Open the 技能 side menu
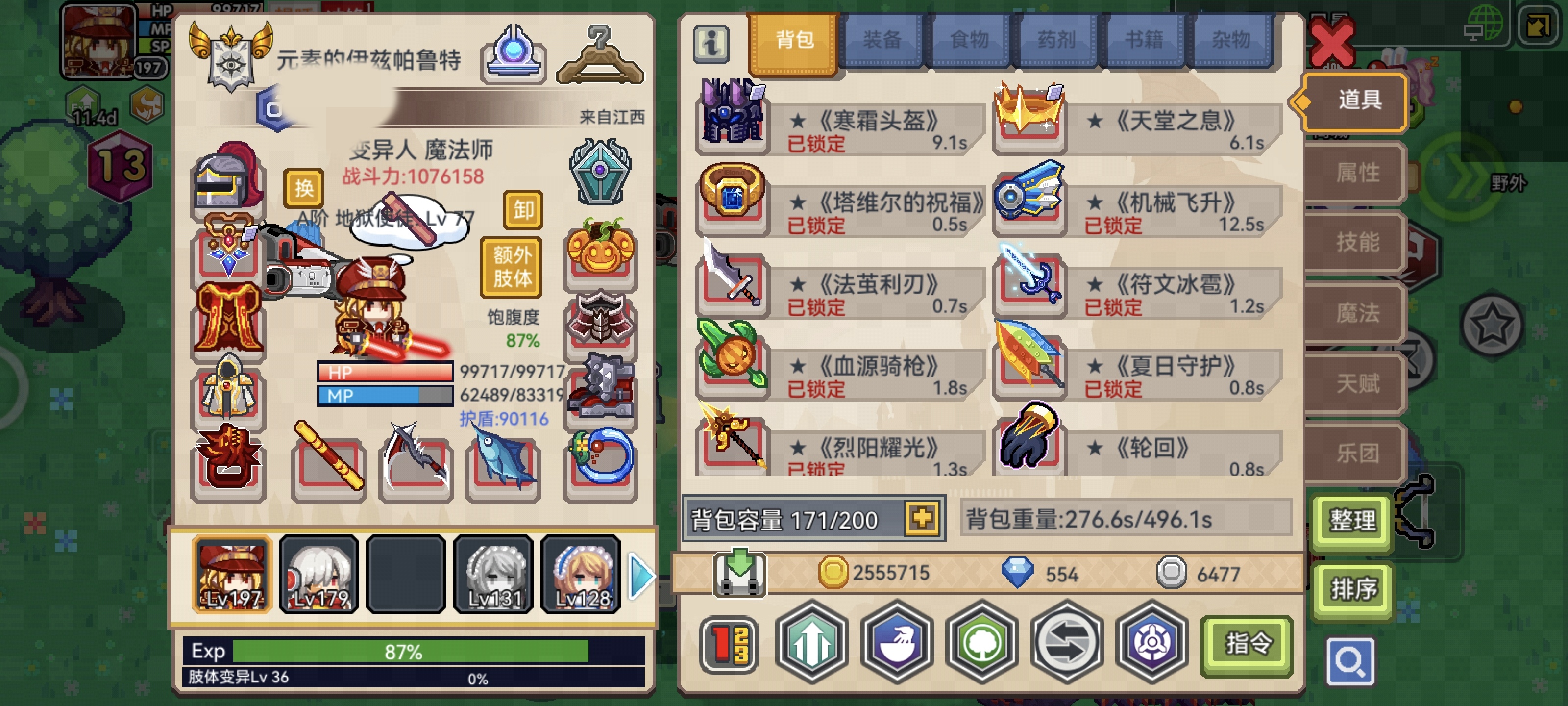The image size is (1568, 706). pyautogui.click(x=1356, y=242)
